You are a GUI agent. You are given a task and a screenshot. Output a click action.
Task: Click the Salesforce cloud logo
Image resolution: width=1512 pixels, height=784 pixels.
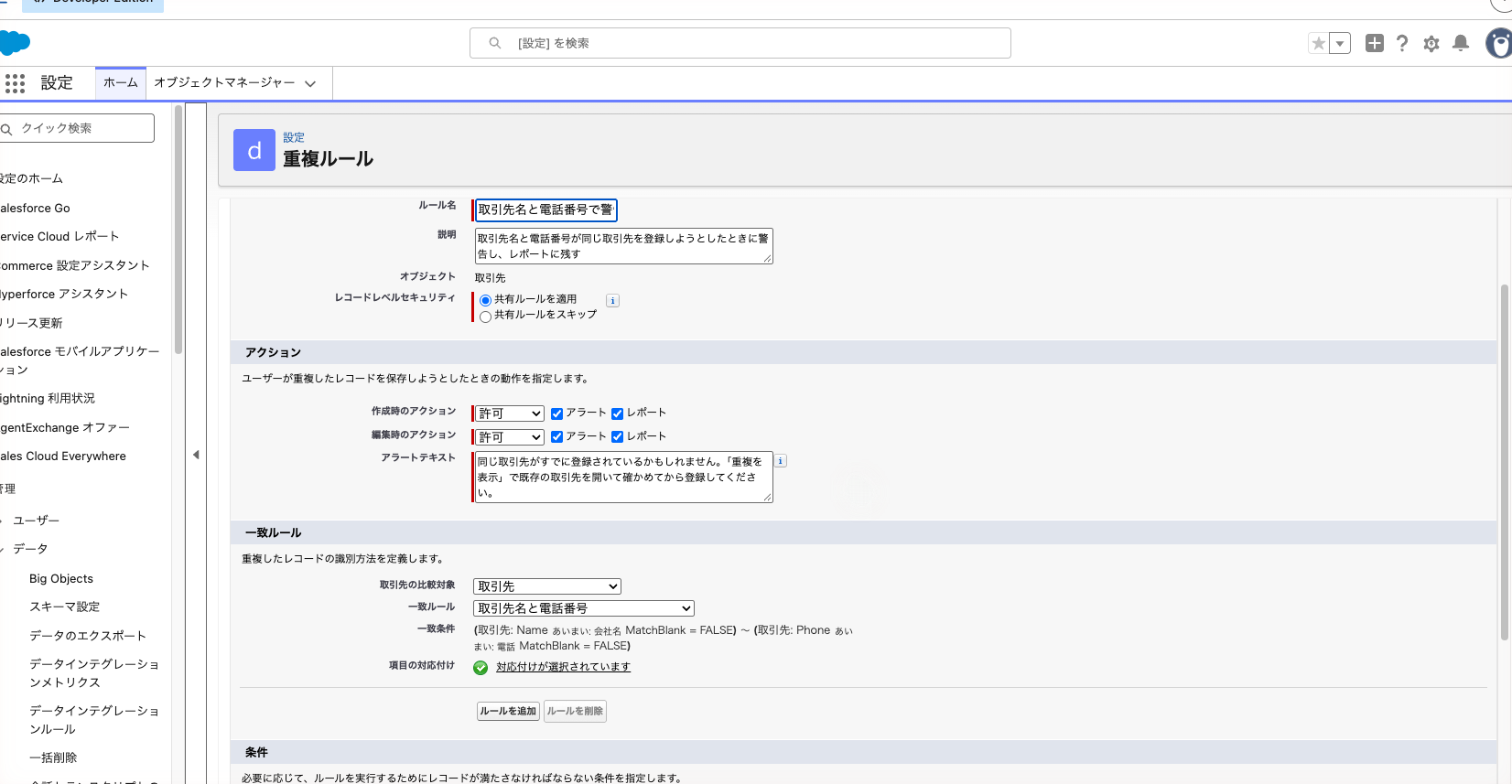15,42
